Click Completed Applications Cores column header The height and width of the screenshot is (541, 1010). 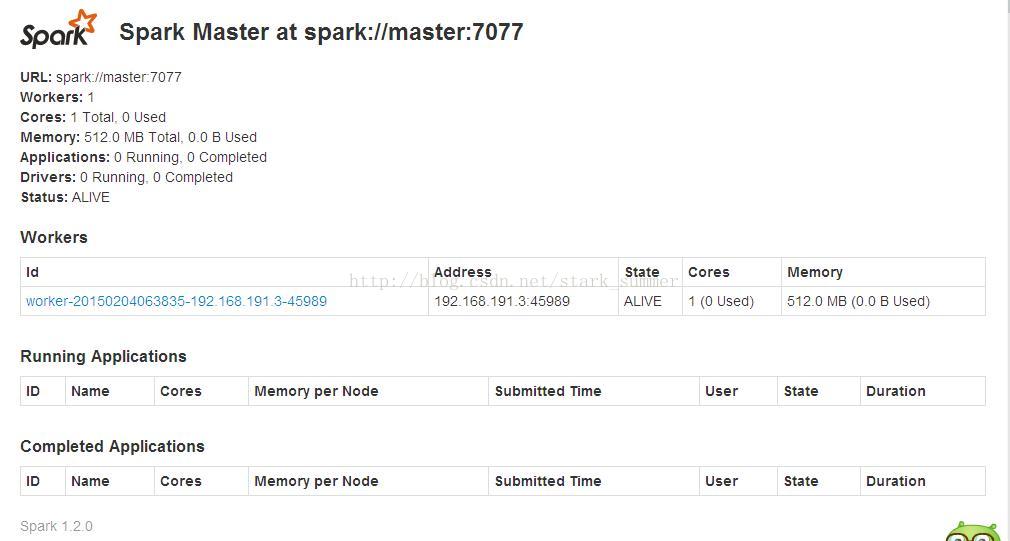pyautogui.click(x=180, y=481)
